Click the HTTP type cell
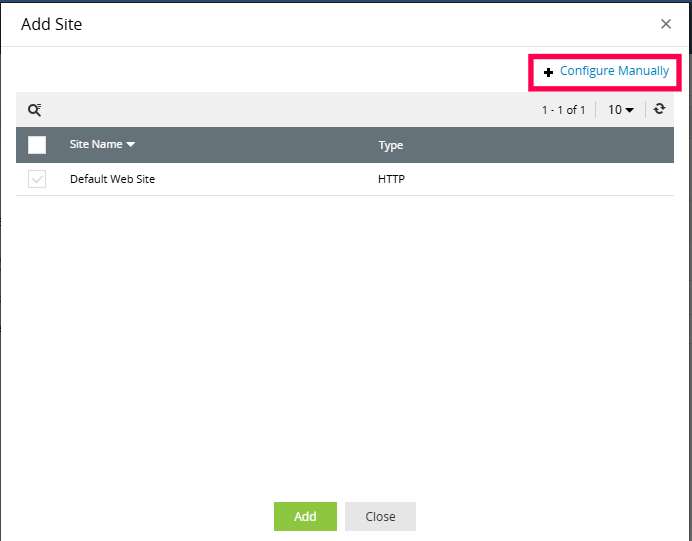 tap(391, 179)
